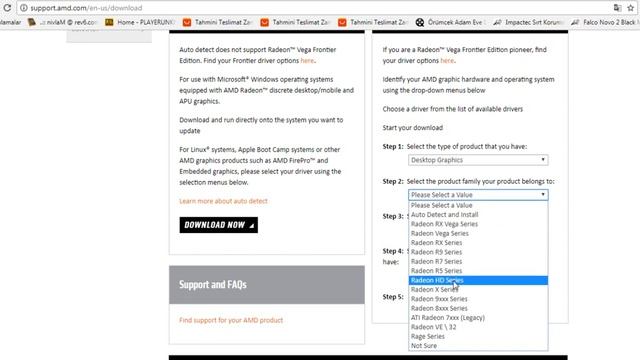Choose Radeon X Series option
The width and height of the screenshot is (640, 360).
[x=478, y=290]
